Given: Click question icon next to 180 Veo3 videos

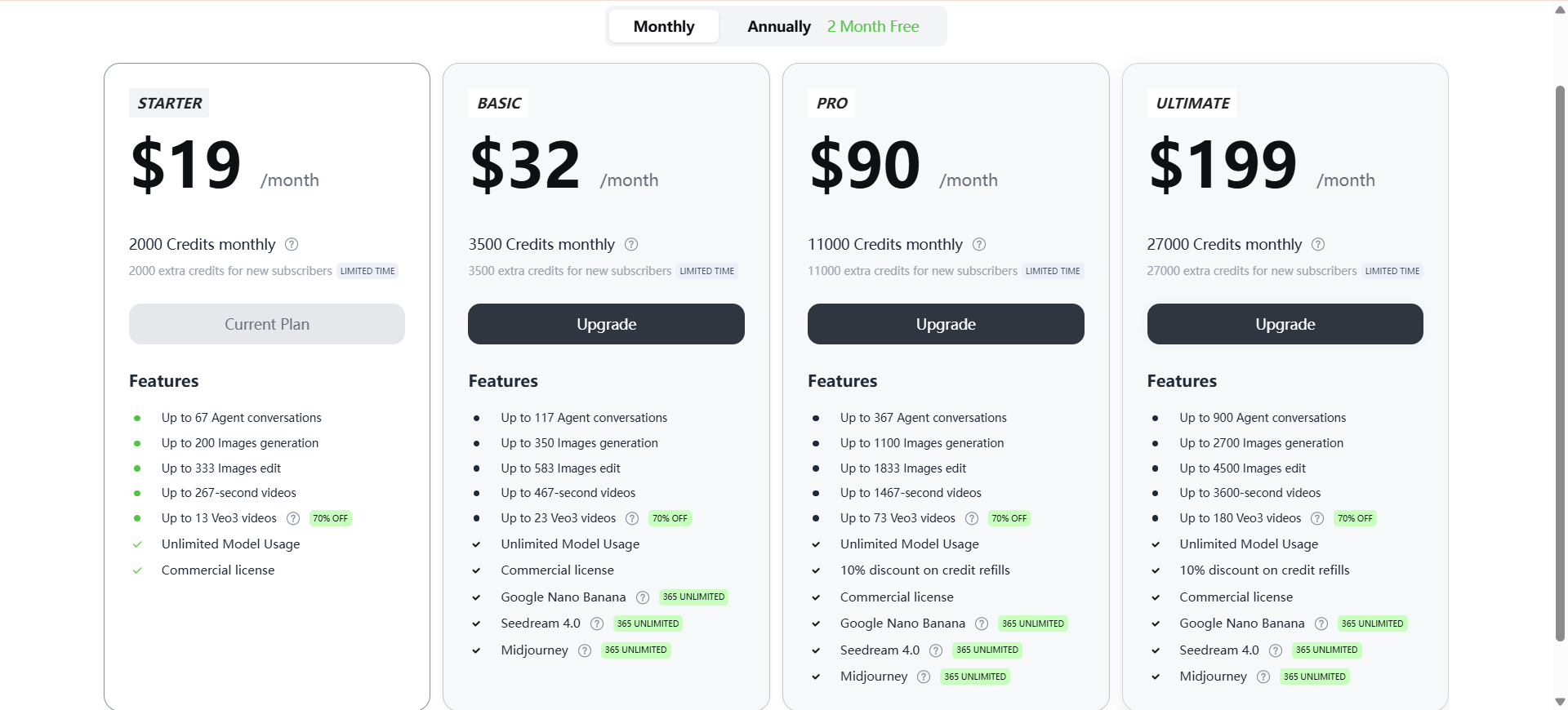Looking at the screenshot, I should click(x=1317, y=518).
